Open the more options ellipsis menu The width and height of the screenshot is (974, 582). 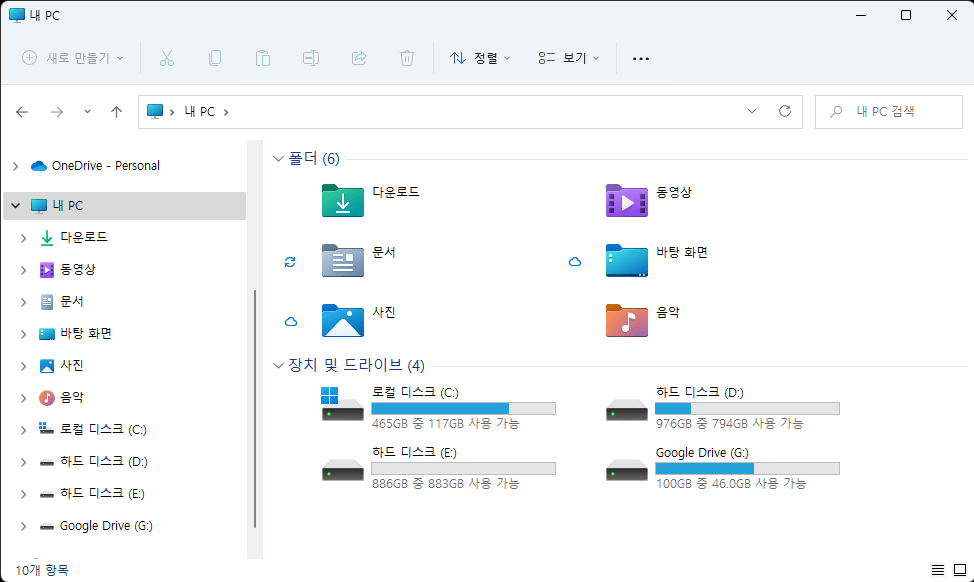640,58
